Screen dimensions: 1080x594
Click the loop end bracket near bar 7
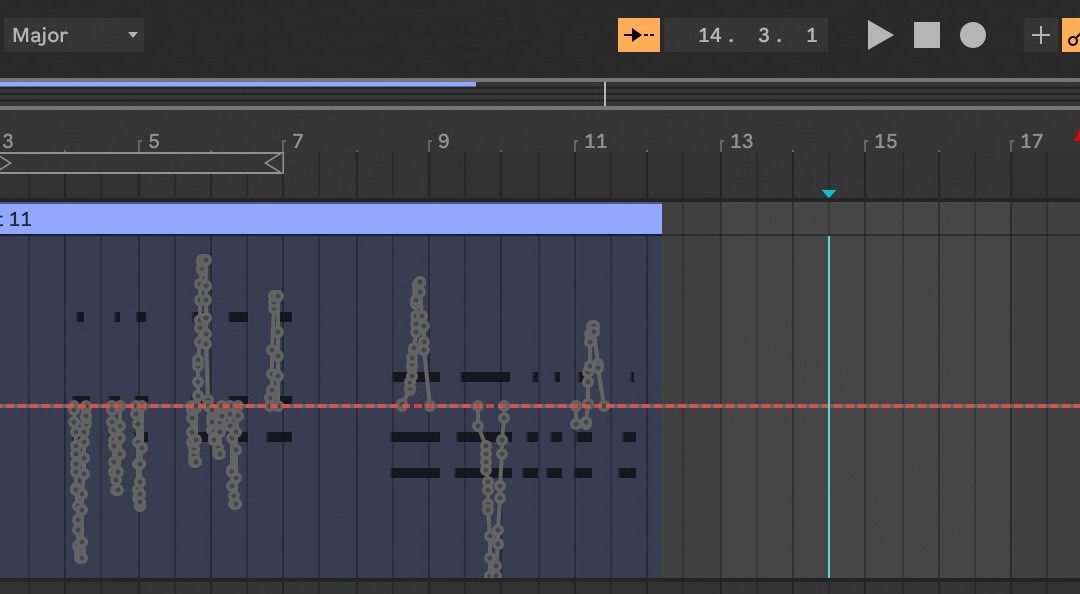[x=274, y=162]
